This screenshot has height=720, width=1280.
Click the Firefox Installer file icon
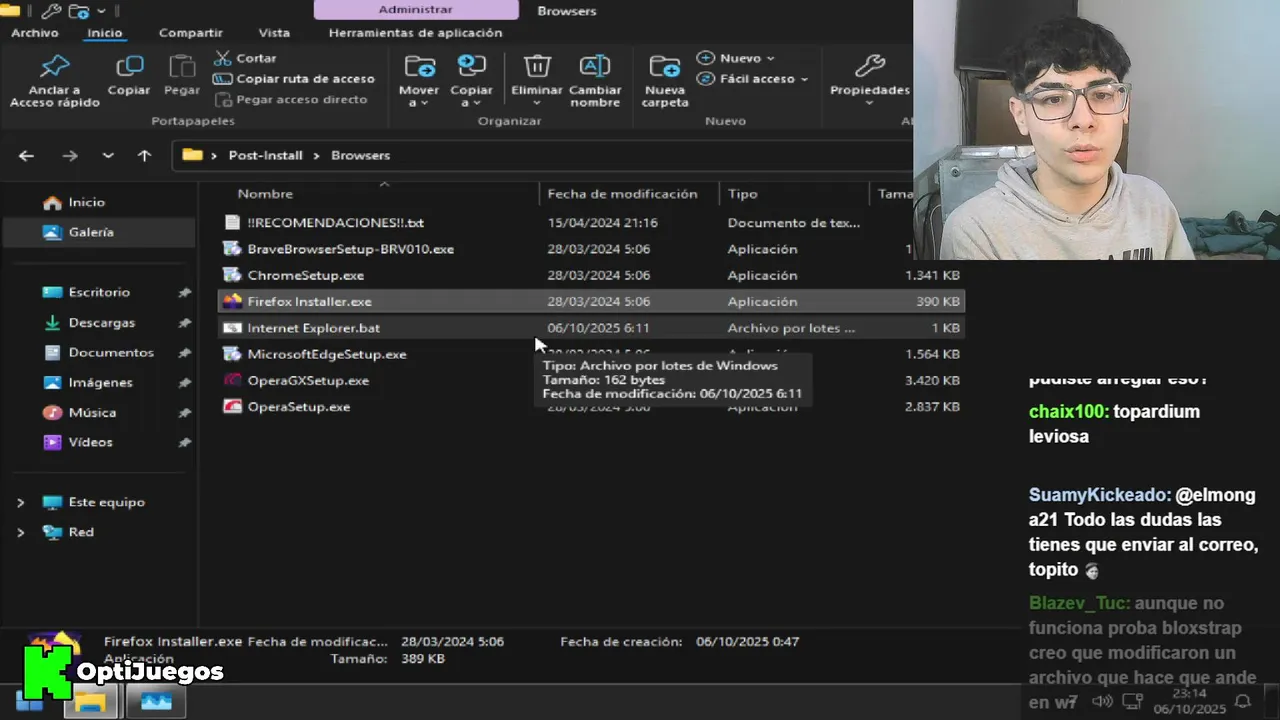232,301
